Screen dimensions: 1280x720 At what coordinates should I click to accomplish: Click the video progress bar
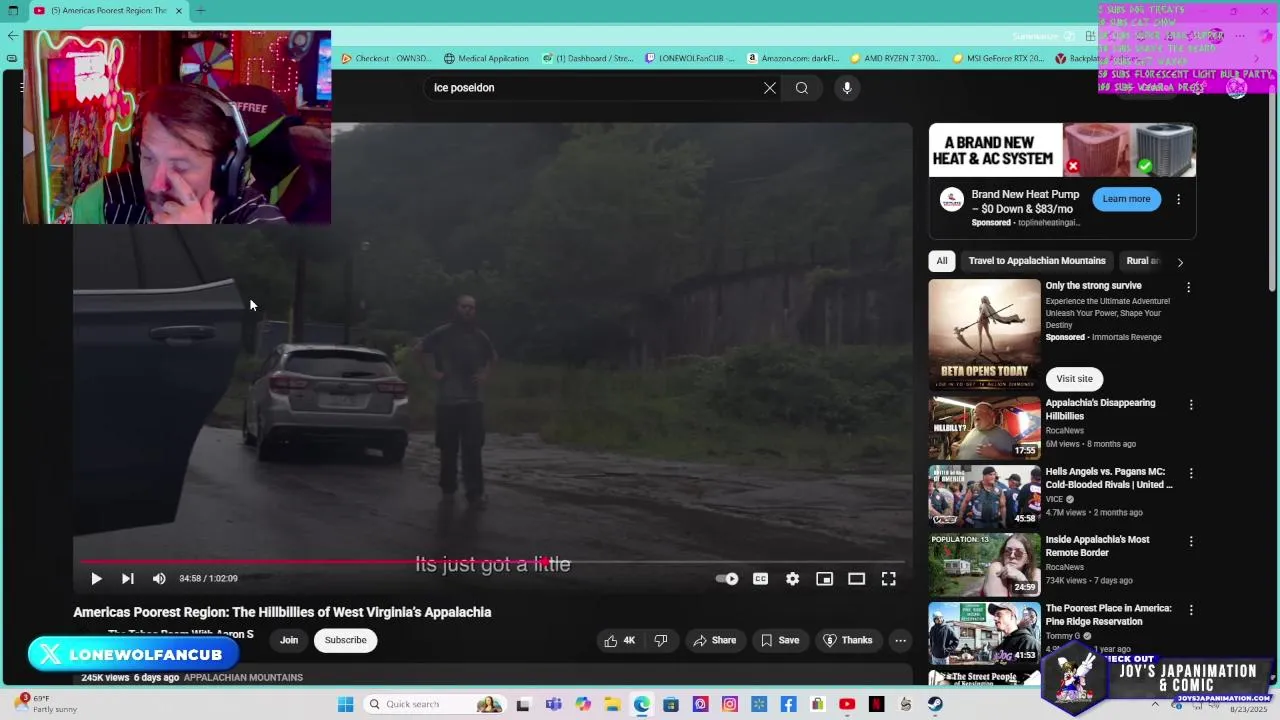click(x=492, y=562)
